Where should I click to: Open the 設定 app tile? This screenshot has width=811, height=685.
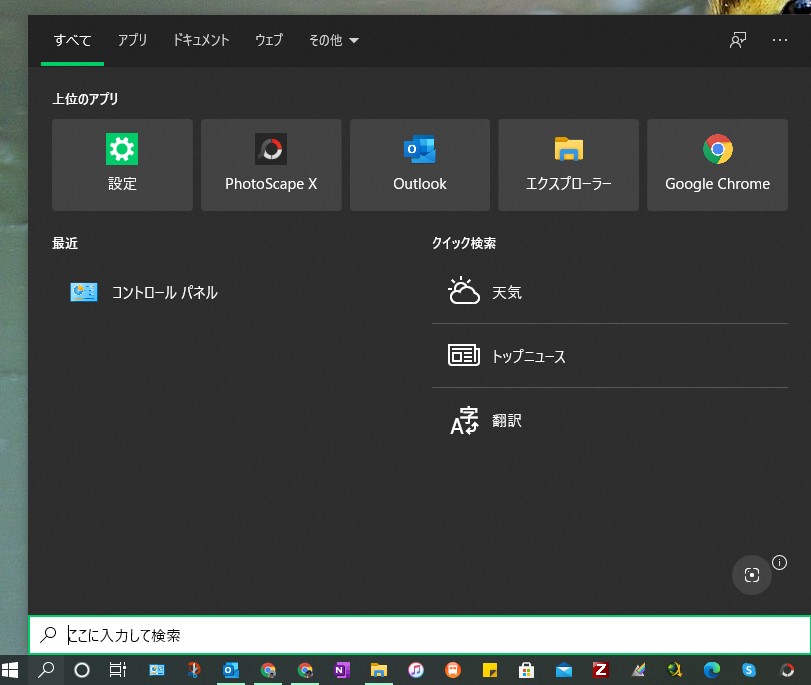[122, 165]
